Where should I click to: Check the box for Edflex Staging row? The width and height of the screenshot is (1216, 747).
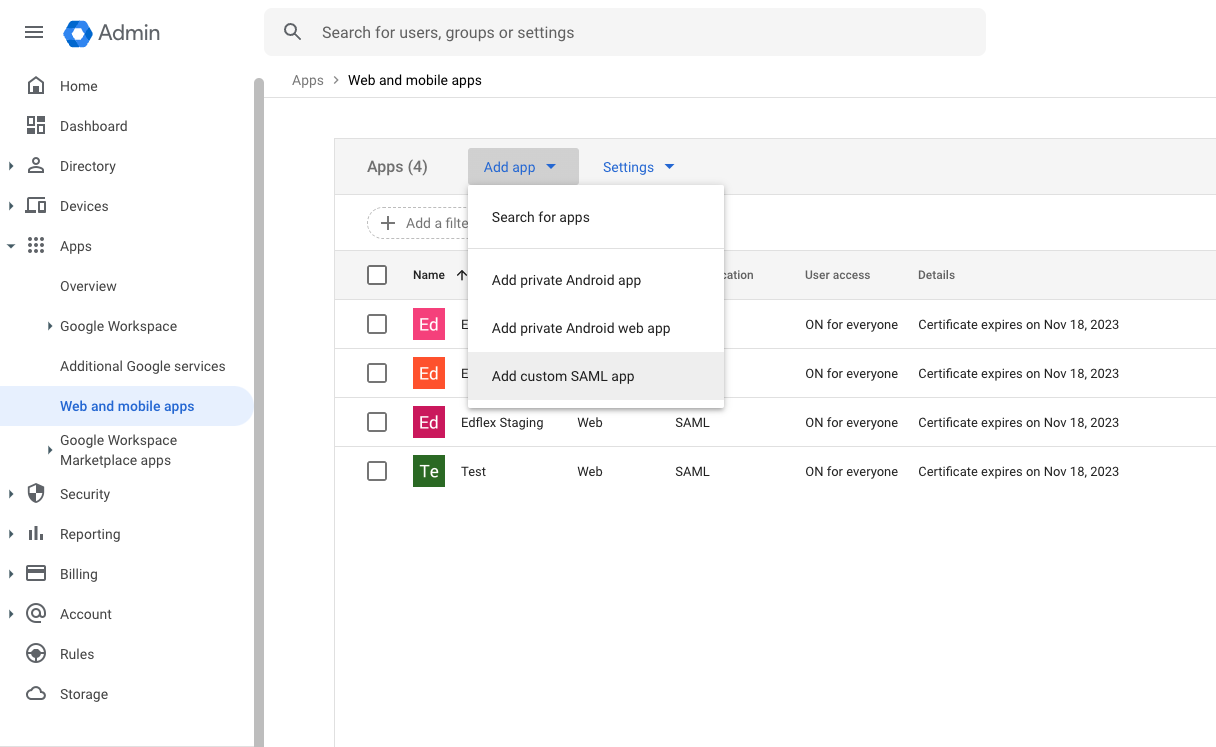[x=377, y=422]
